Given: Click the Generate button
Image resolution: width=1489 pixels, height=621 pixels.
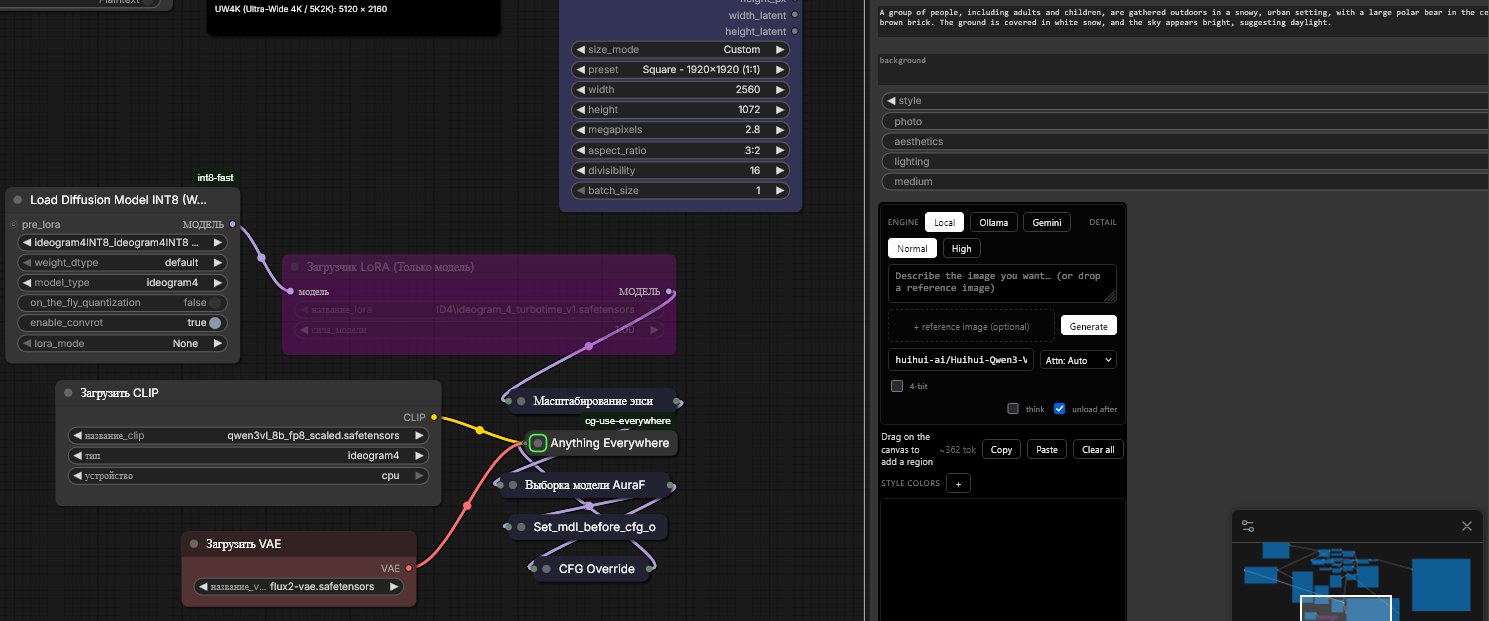Looking at the screenshot, I should click(x=1088, y=326).
